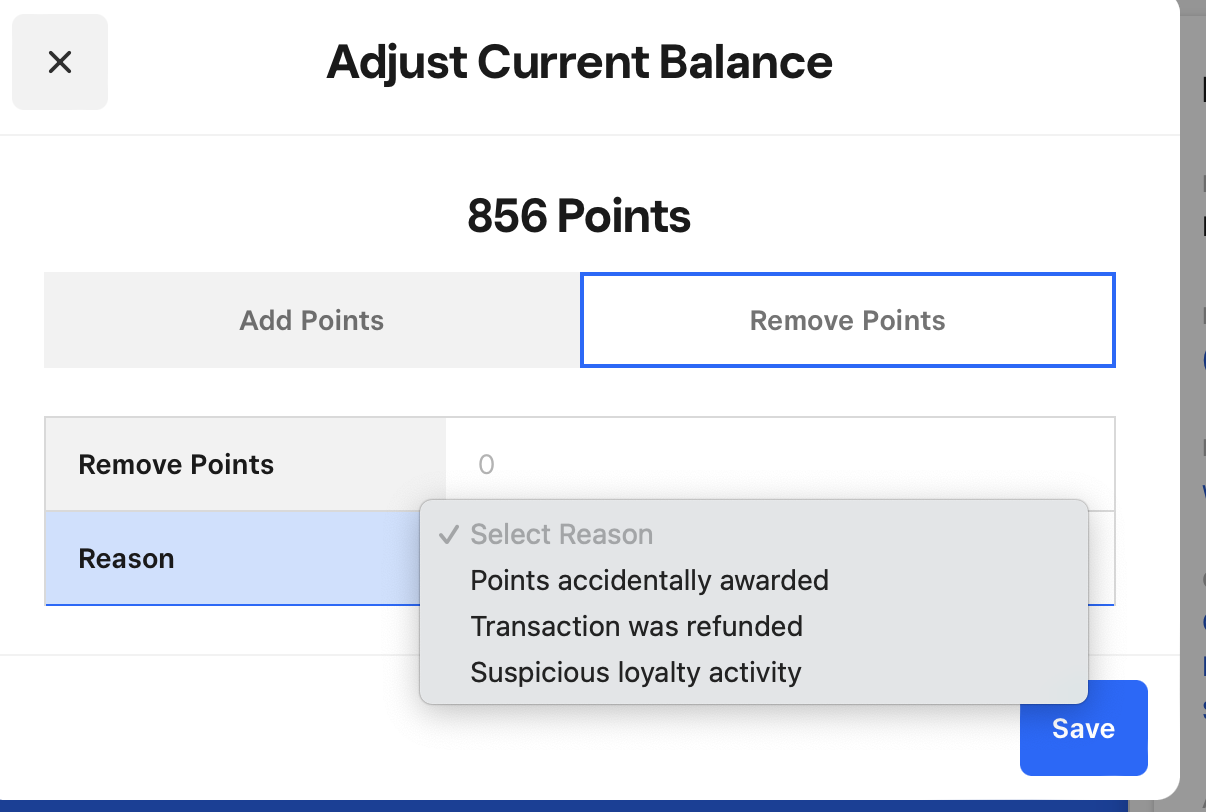Image resolution: width=1206 pixels, height=812 pixels.
Task: Click the Adjust Current Balance title
Action: click(580, 61)
